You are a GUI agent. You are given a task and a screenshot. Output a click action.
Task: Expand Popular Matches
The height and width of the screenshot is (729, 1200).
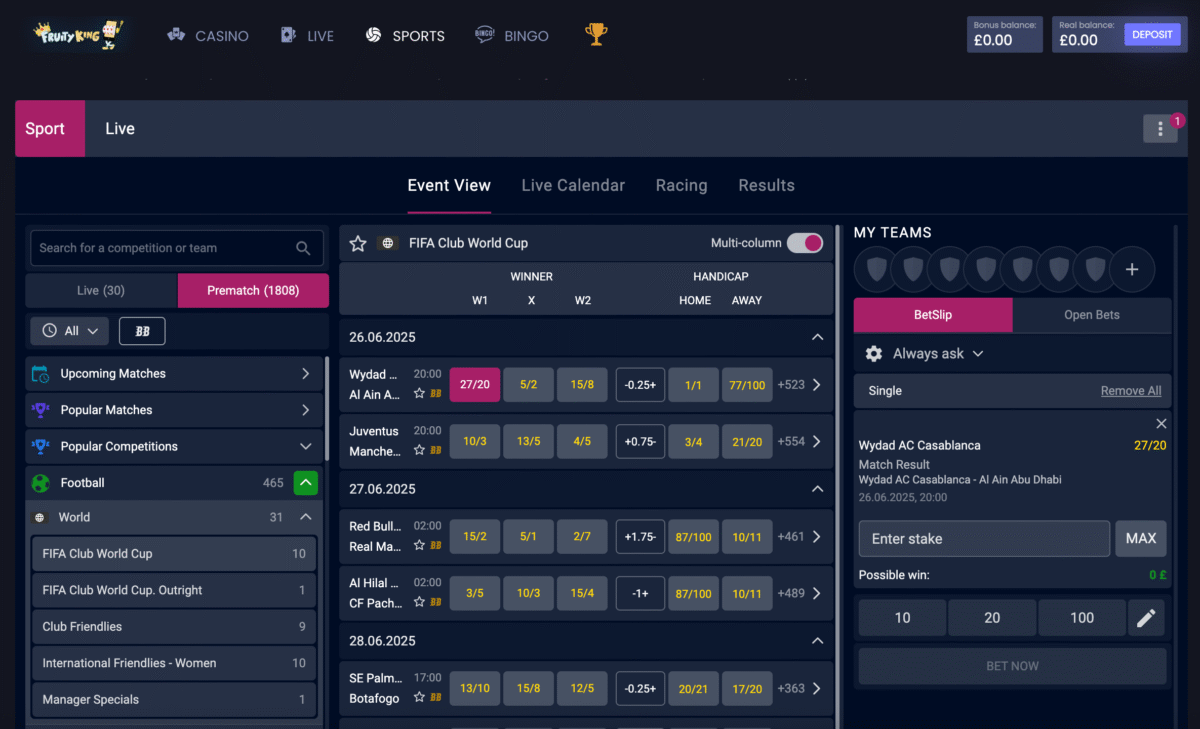pyautogui.click(x=305, y=410)
